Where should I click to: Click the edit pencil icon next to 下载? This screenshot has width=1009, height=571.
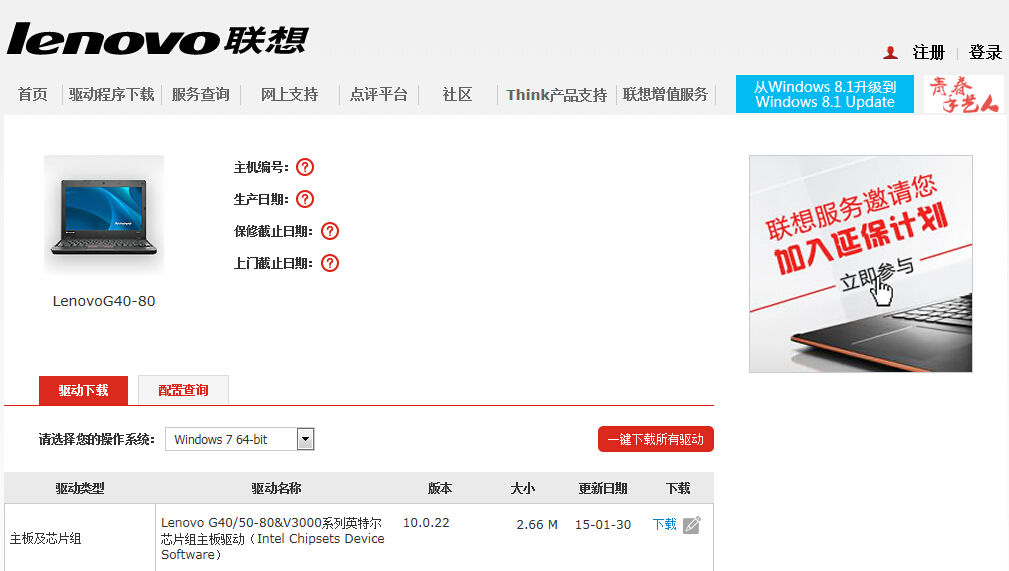692,525
